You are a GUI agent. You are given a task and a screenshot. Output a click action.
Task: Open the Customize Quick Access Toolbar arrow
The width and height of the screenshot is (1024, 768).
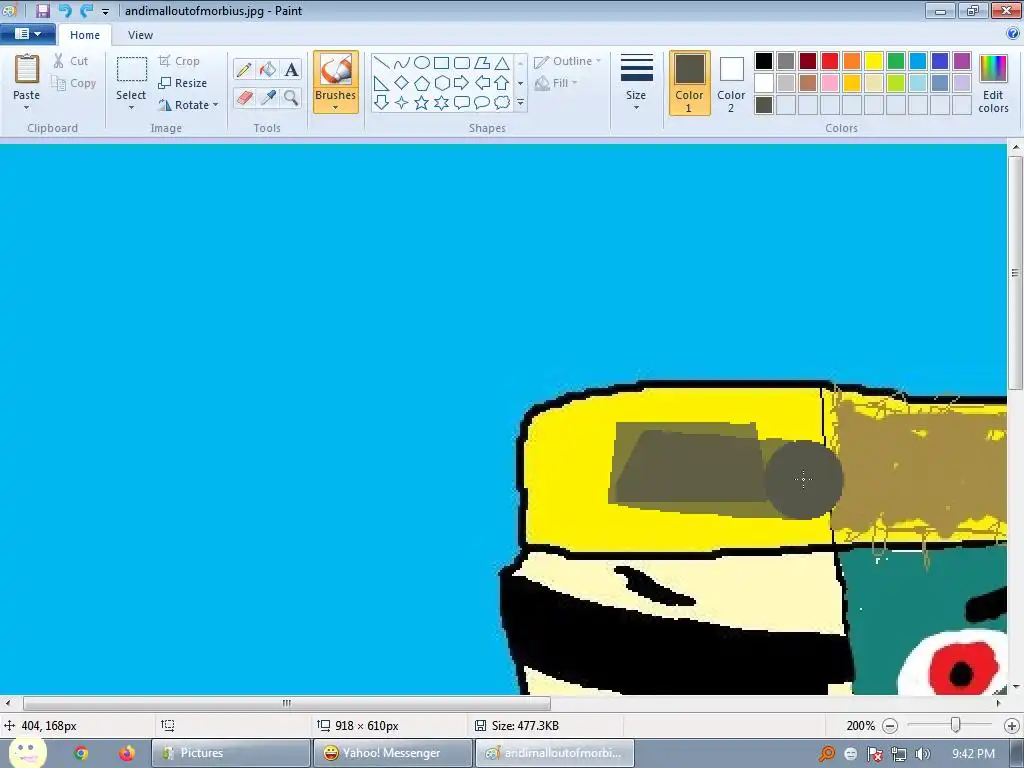[x=105, y=11]
